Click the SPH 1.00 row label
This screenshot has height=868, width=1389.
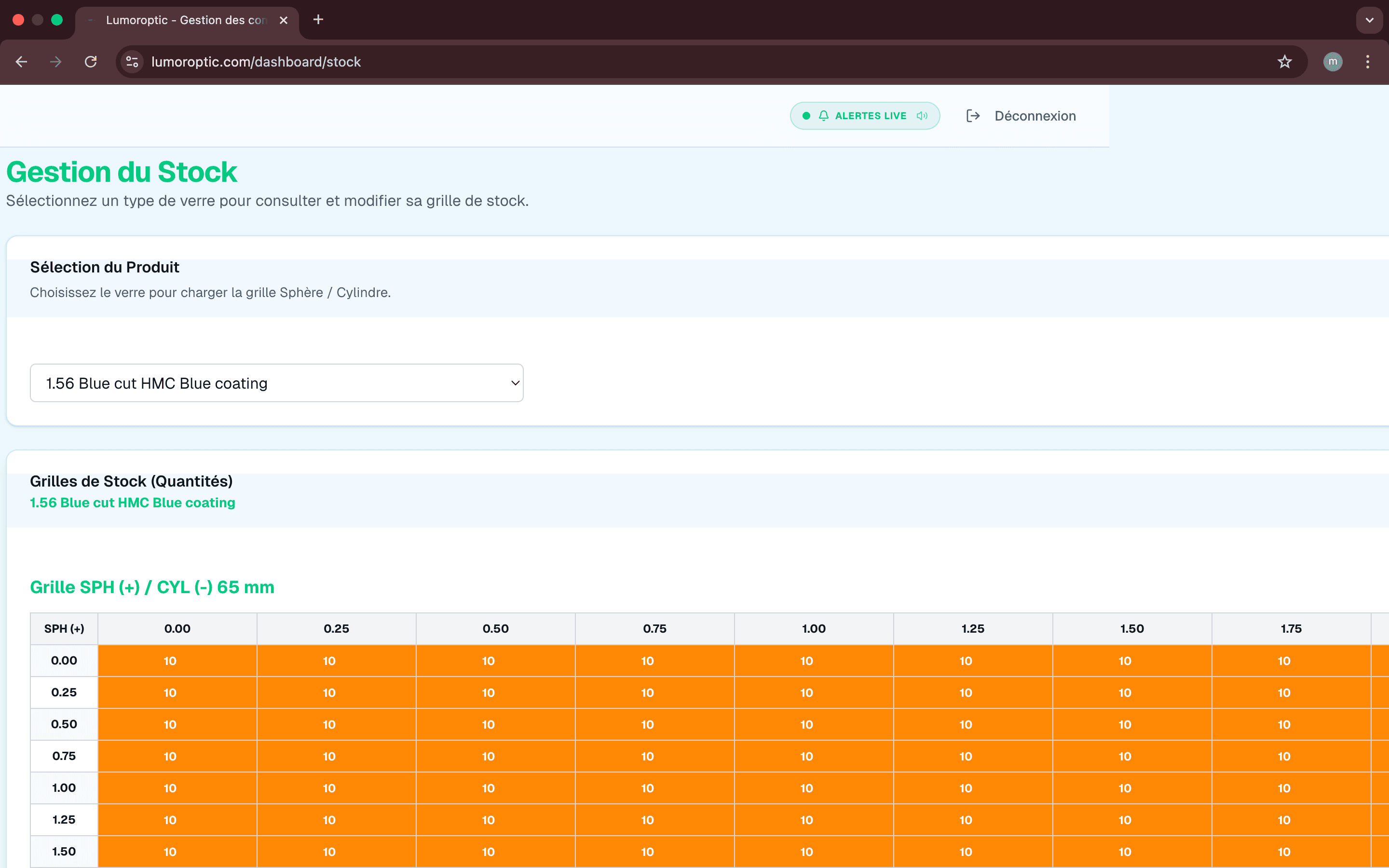coord(64,787)
